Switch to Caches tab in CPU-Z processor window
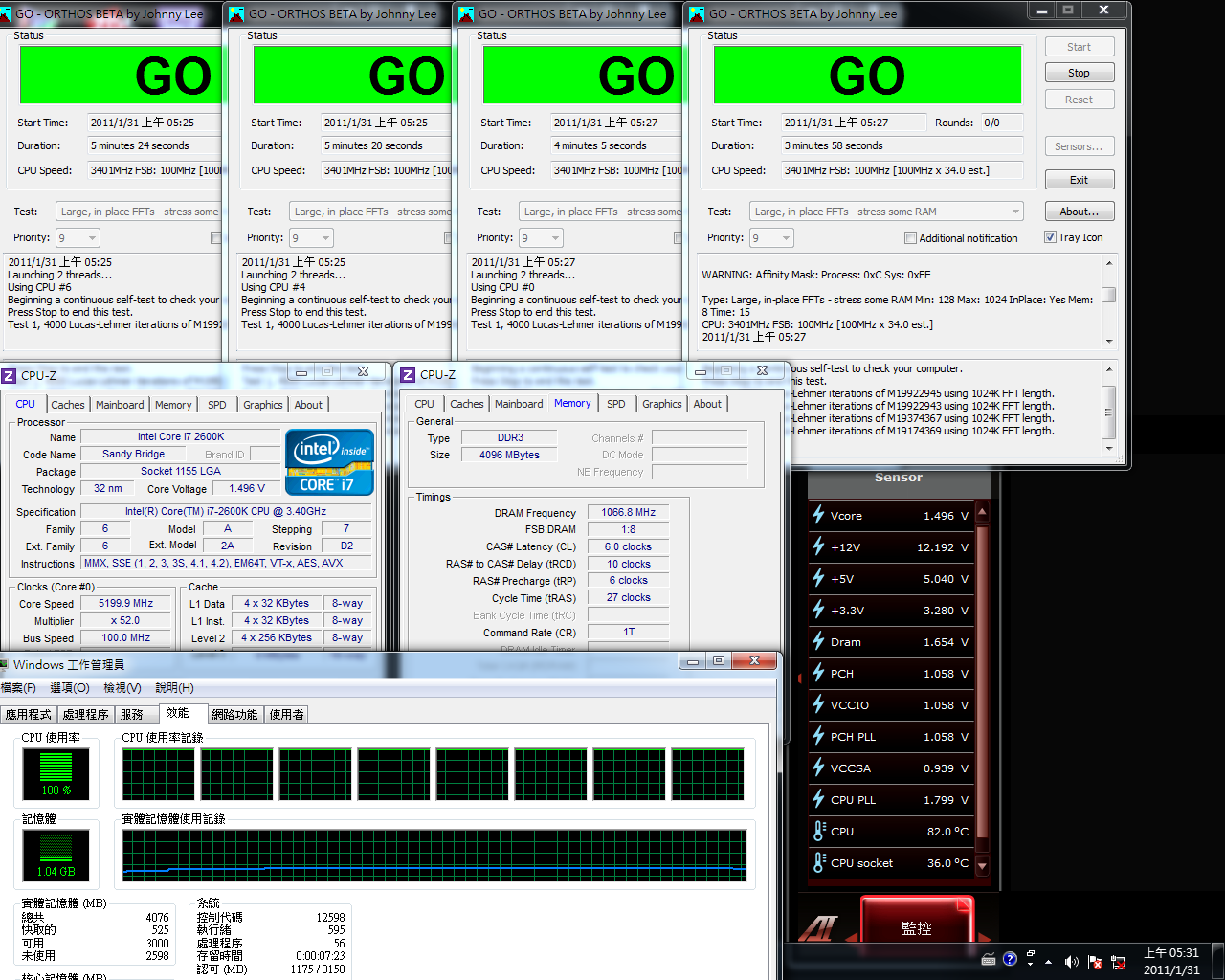Image resolution: width=1225 pixels, height=980 pixels. (x=68, y=405)
